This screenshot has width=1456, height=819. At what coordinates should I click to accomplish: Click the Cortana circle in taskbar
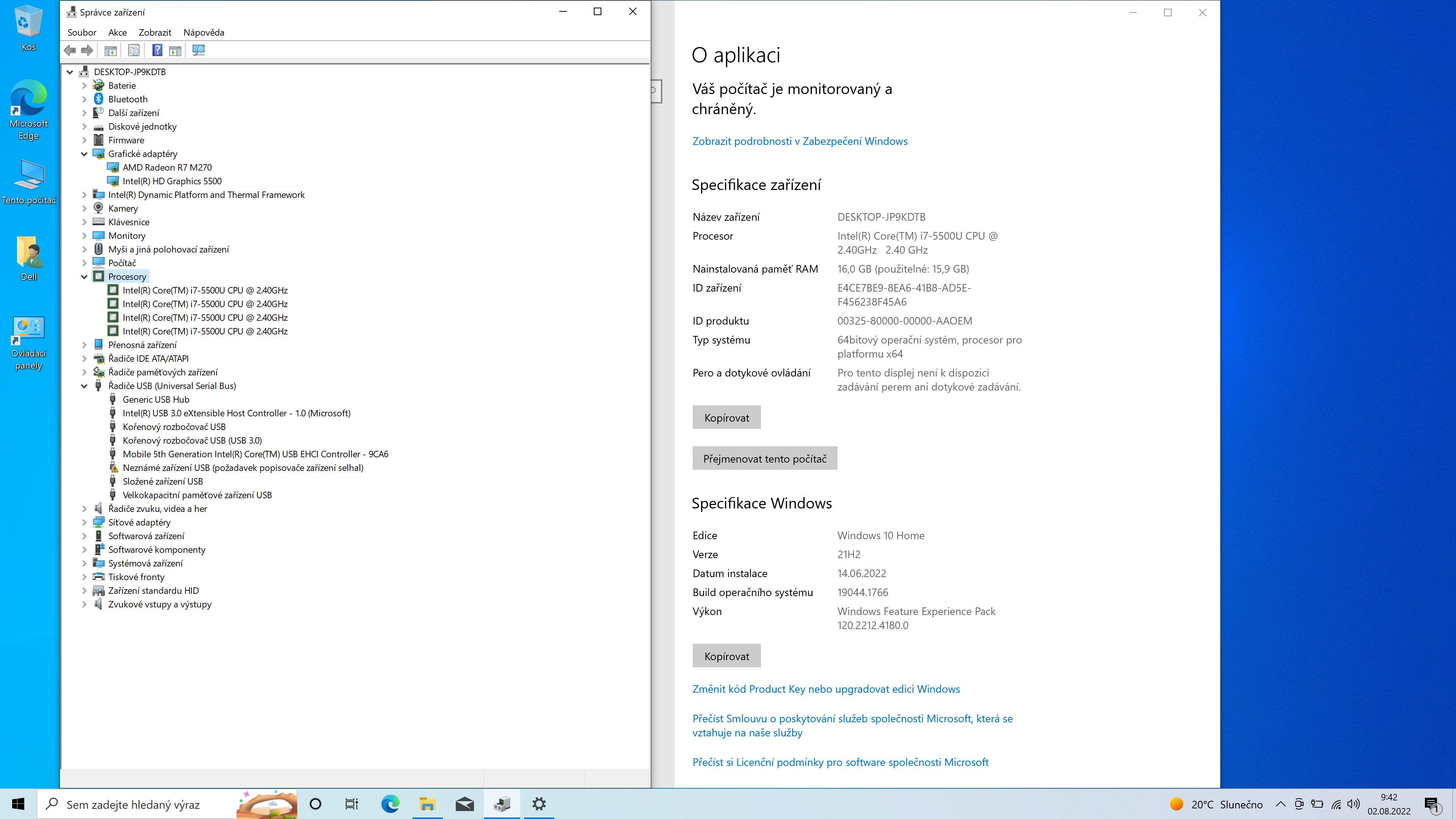(x=315, y=804)
